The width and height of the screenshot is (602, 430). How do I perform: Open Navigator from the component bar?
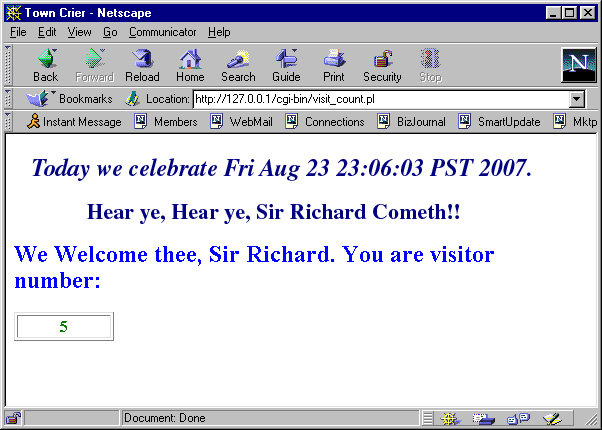(x=450, y=418)
